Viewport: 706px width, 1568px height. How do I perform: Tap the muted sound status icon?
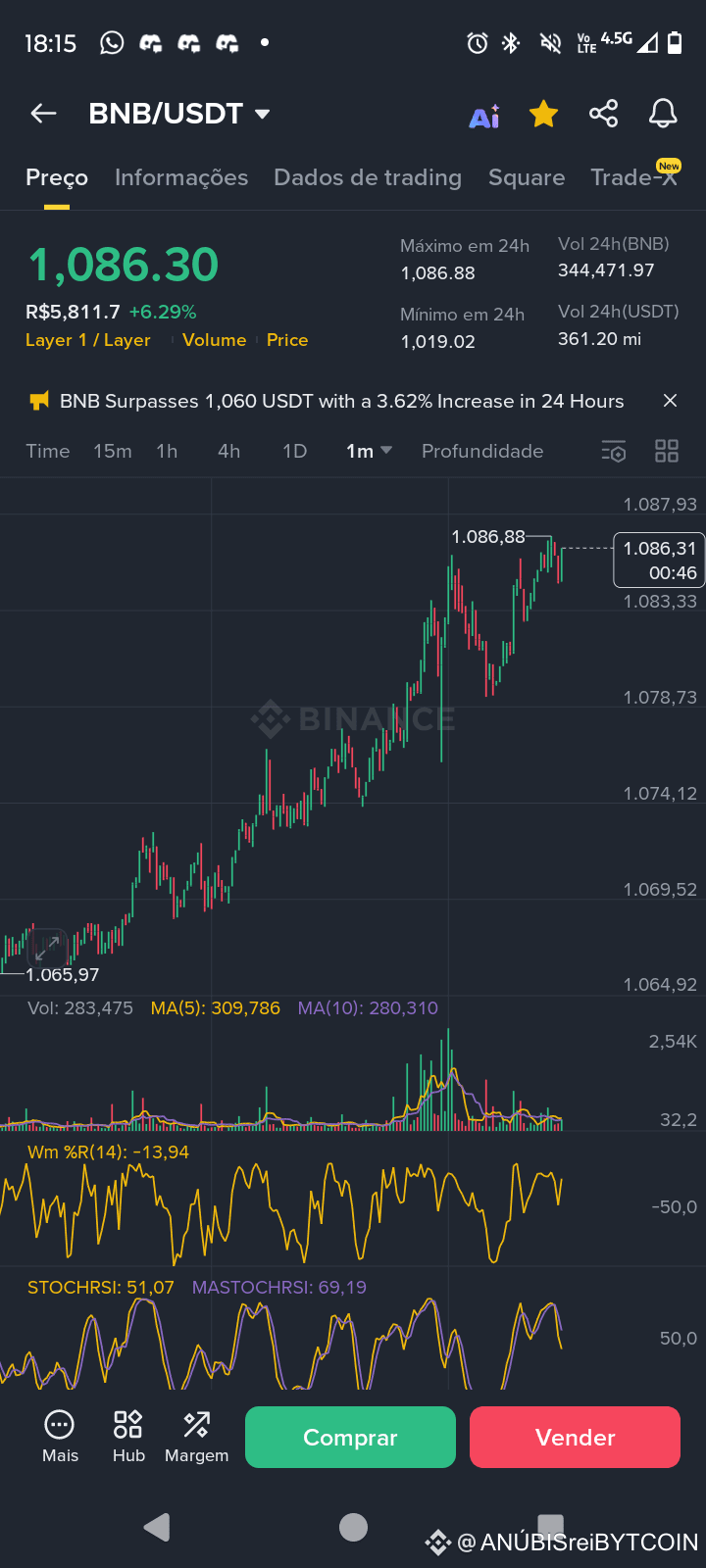pyautogui.click(x=551, y=43)
